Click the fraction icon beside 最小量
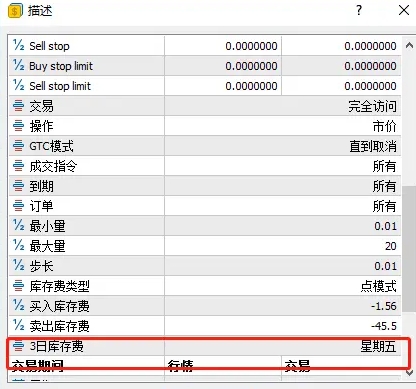 19,225
